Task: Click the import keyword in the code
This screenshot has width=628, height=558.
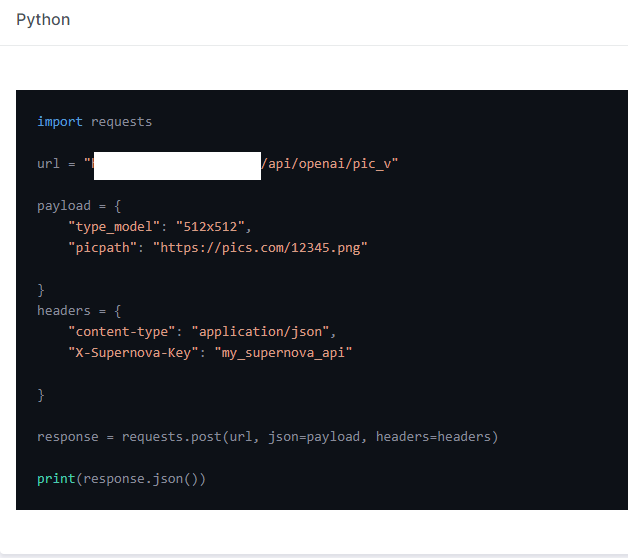Action: pos(60,122)
